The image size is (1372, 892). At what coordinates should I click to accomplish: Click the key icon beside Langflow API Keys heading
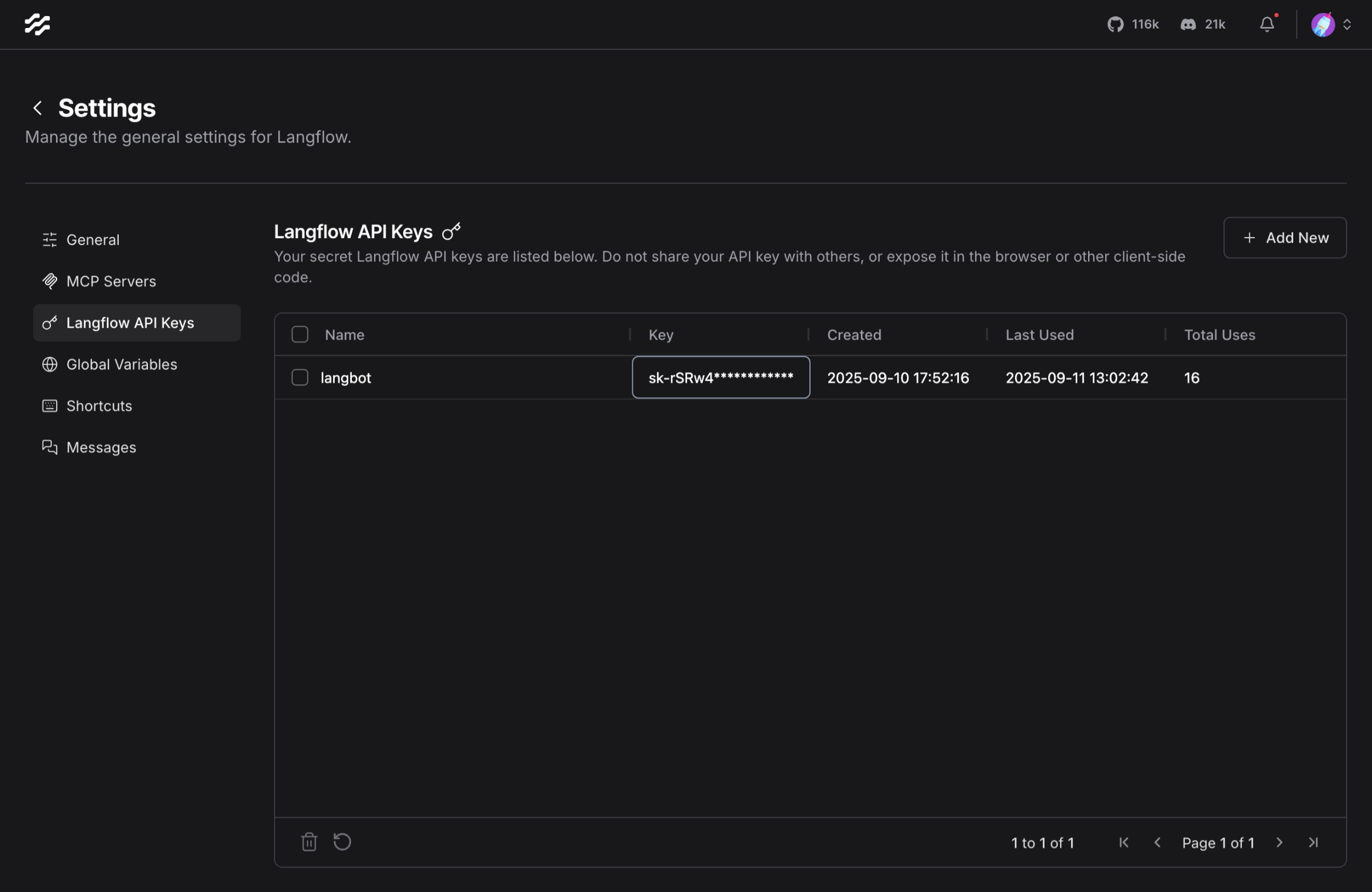pos(451,232)
